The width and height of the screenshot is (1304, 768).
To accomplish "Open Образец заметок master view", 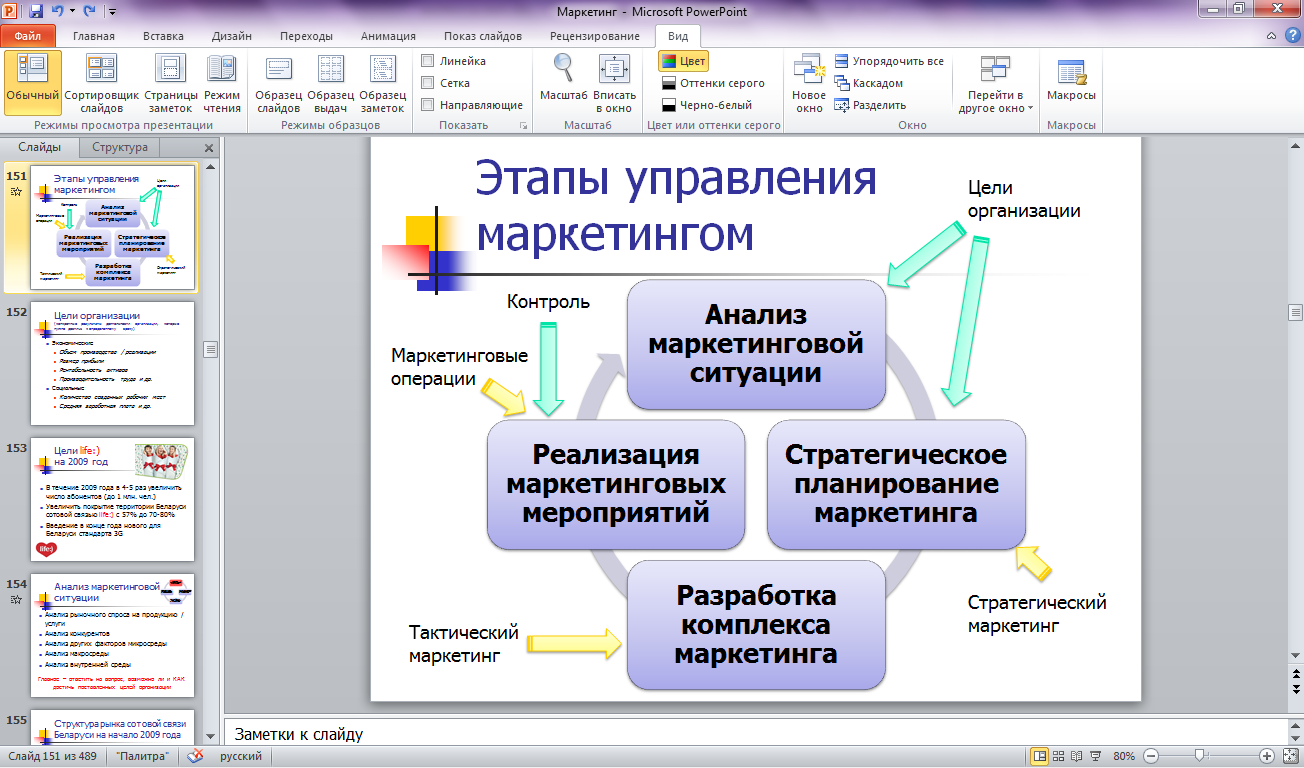I will pyautogui.click(x=382, y=84).
